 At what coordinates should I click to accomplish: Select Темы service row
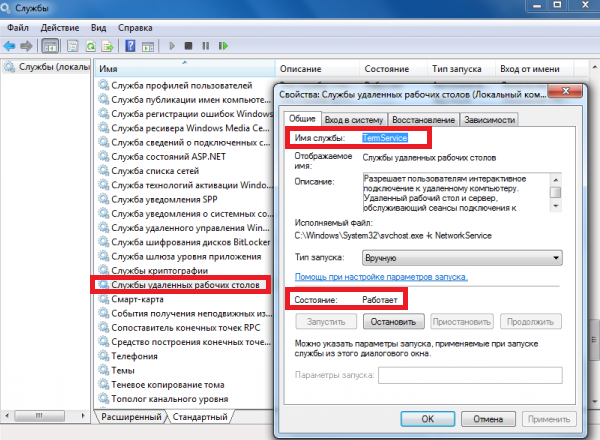pos(184,370)
